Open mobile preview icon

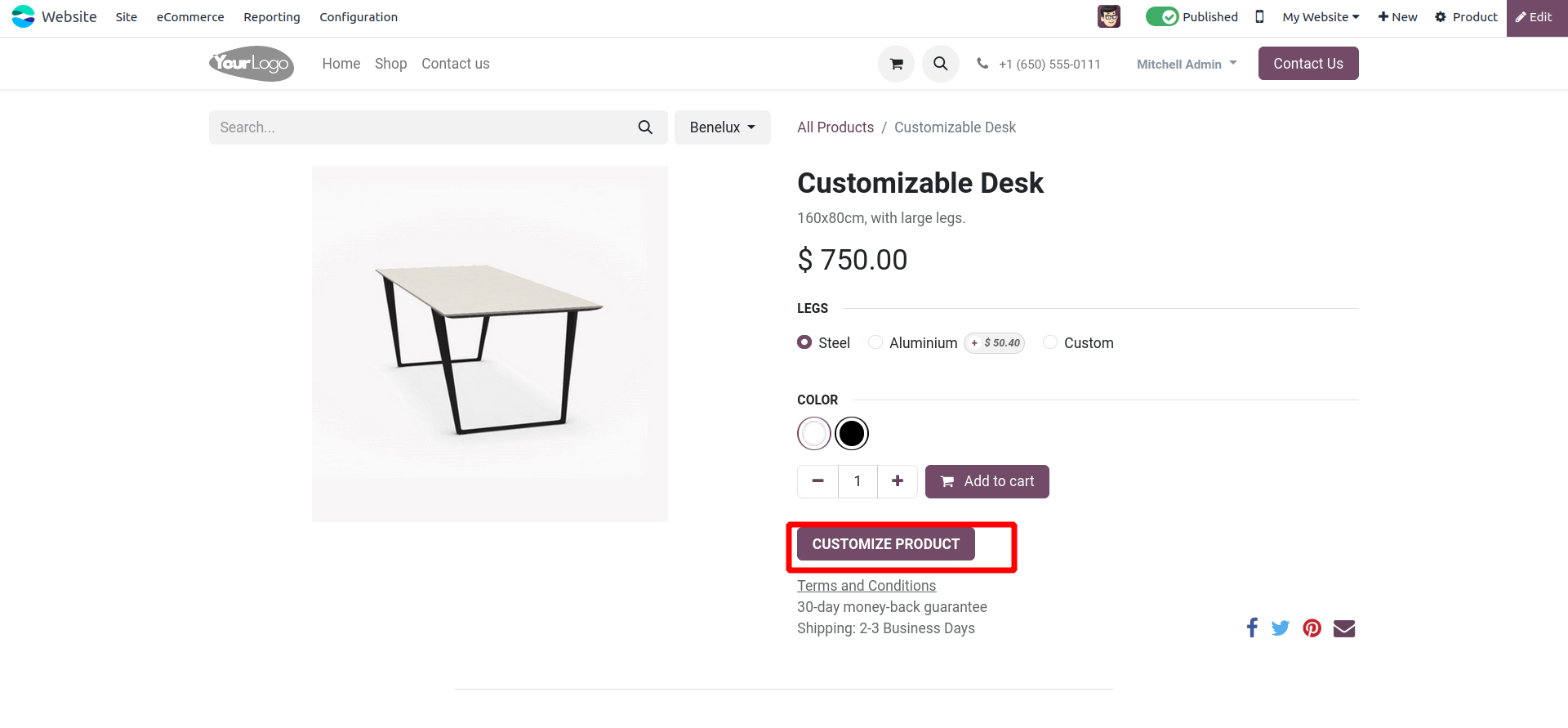1259,16
